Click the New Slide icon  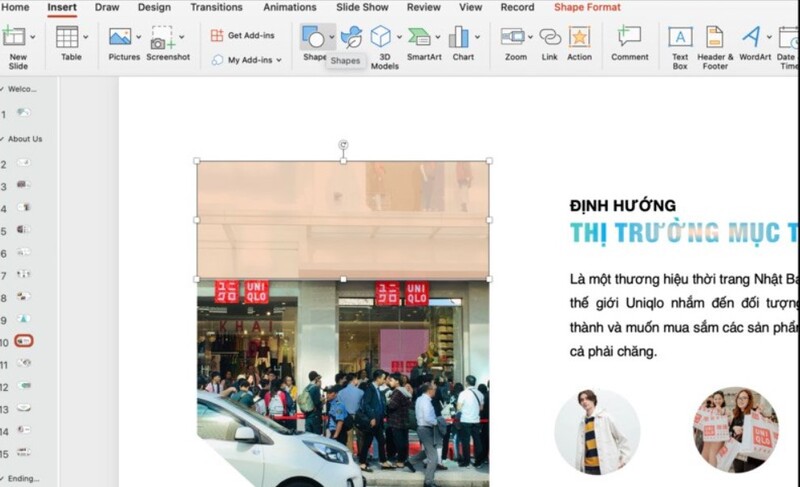pyautogui.click(x=14, y=37)
